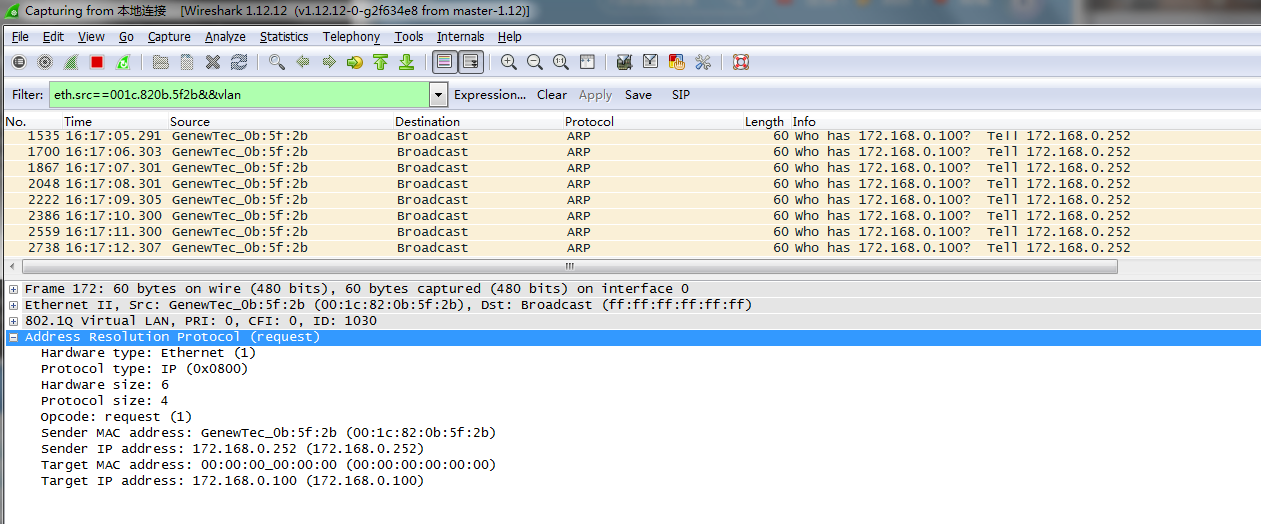This screenshot has width=1261, height=524.
Task: Sort by the Source column header
Action: point(190,121)
